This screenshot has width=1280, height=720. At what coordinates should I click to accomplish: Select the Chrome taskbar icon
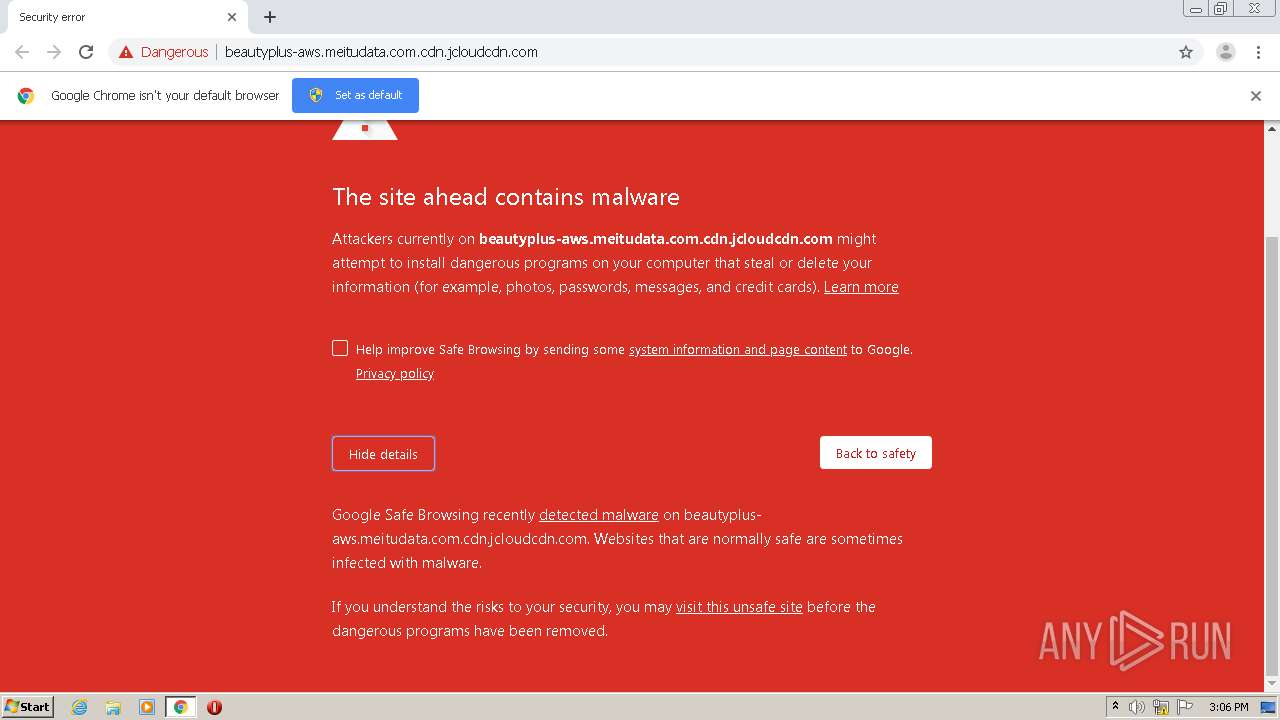[180, 707]
